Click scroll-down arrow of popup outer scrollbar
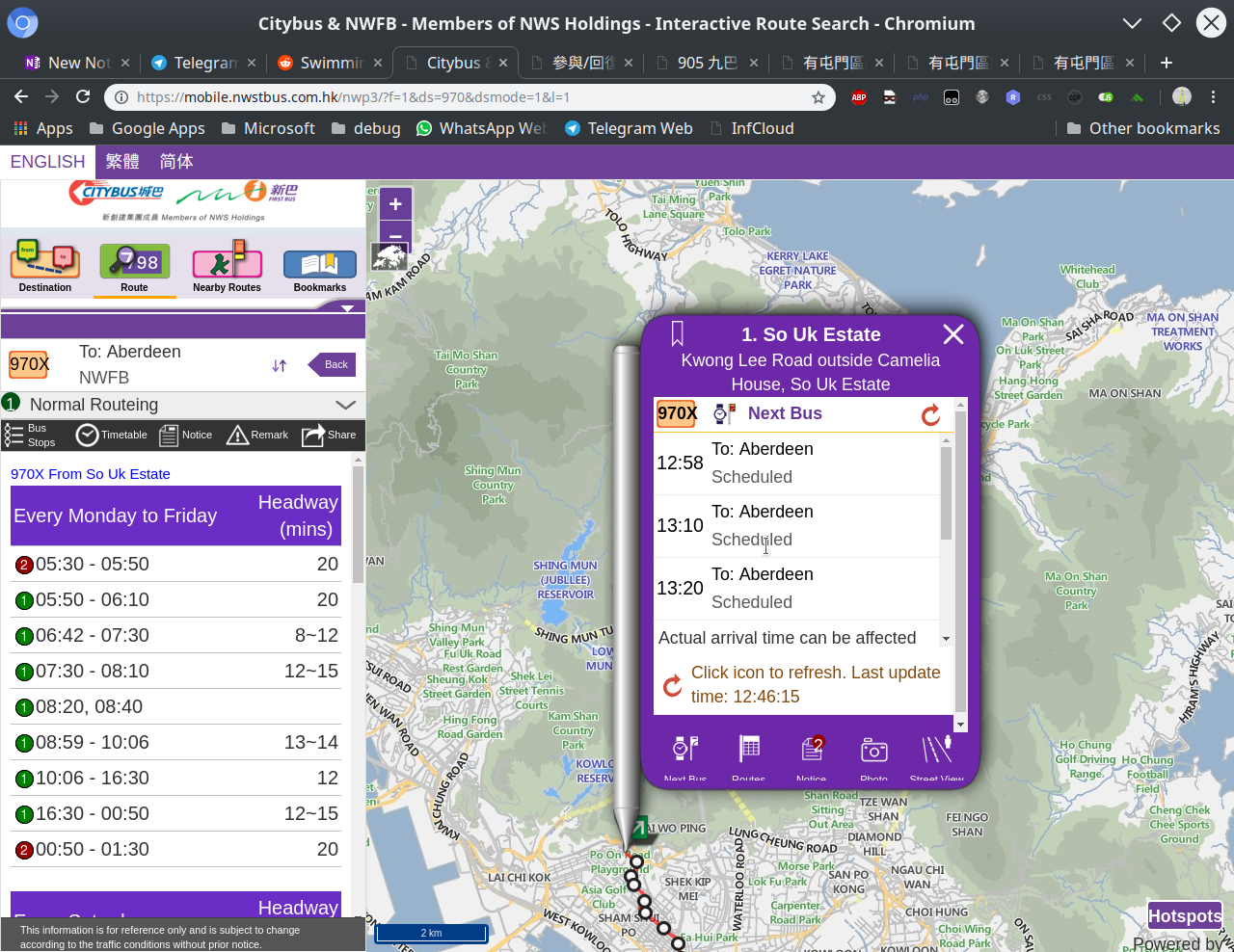1234x952 pixels. [x=960, y=725]
